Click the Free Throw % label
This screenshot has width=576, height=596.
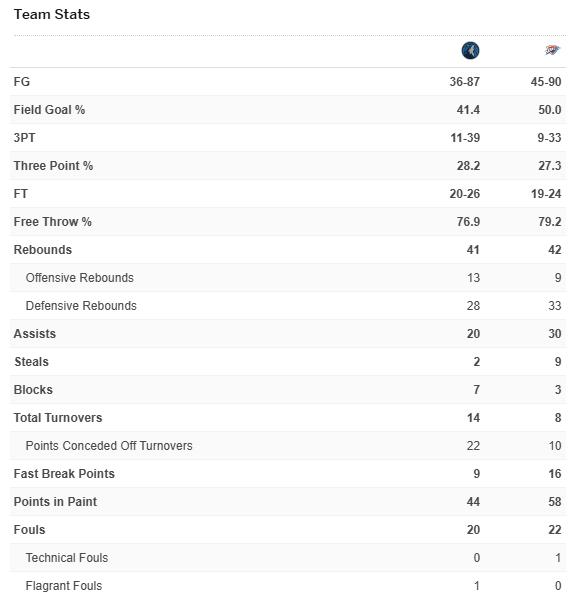(x=52, y=222)
